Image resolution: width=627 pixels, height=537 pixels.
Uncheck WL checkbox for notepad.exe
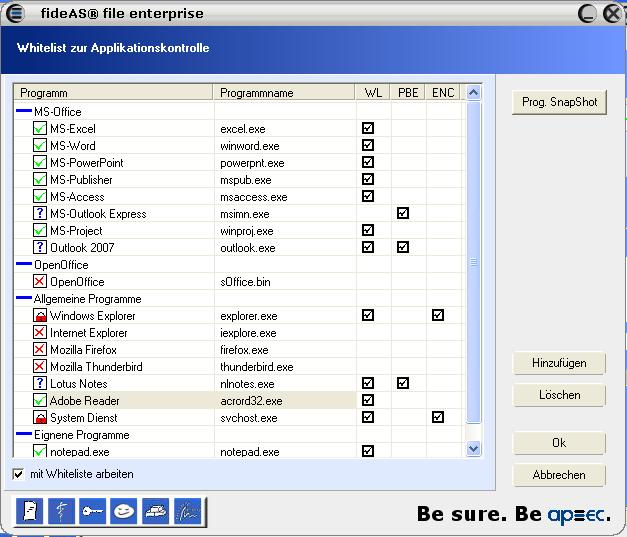368,451
